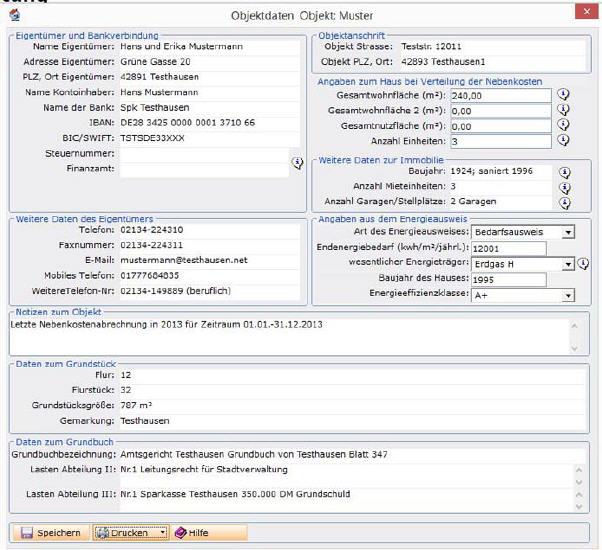Image resolution: width=602 pixels, height=550 pixels.
Task: Click Endenergiebedarf field showing 12001
Action: (509, 249)
